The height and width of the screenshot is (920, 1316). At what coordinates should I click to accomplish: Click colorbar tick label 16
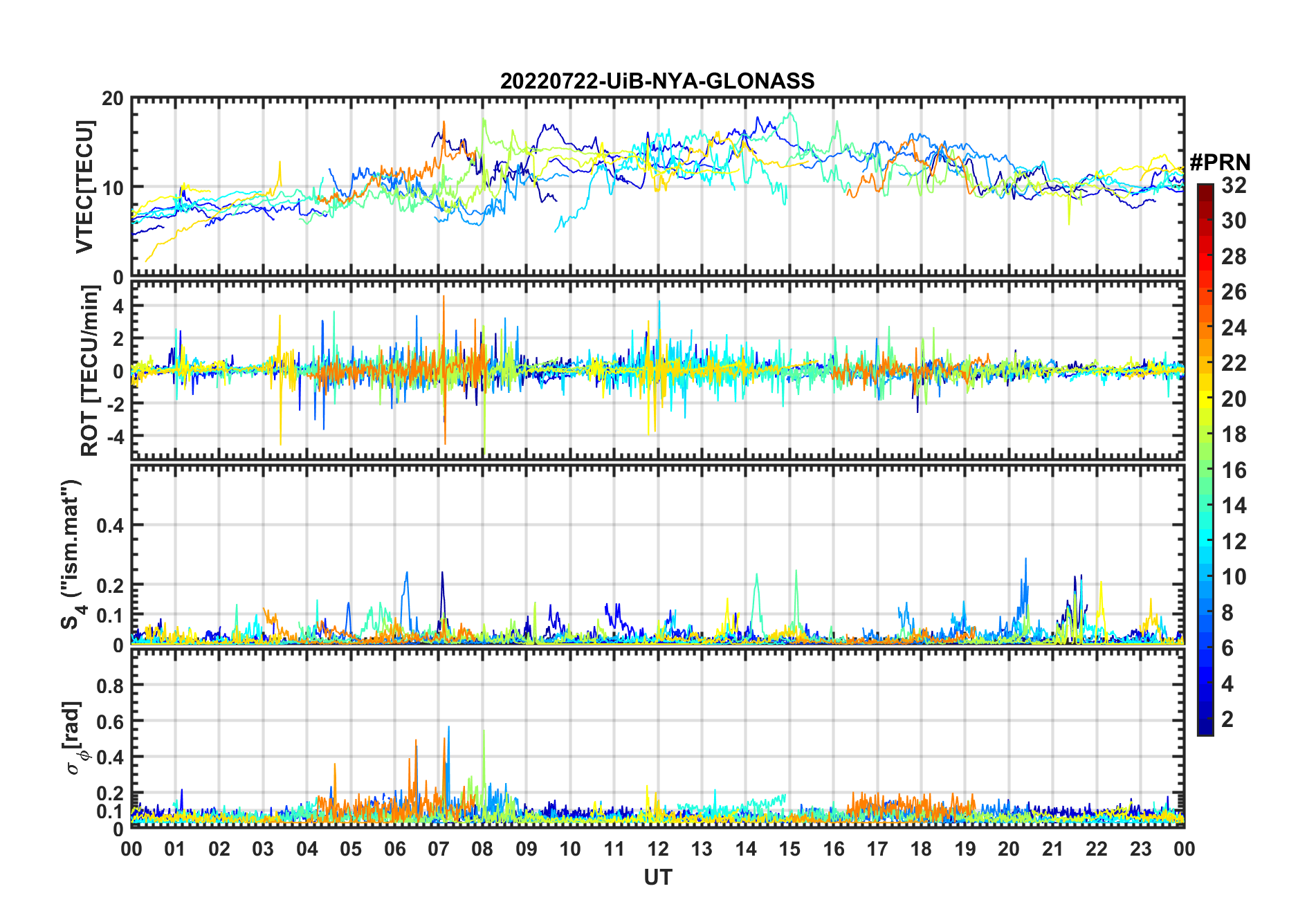[1234, 470]
